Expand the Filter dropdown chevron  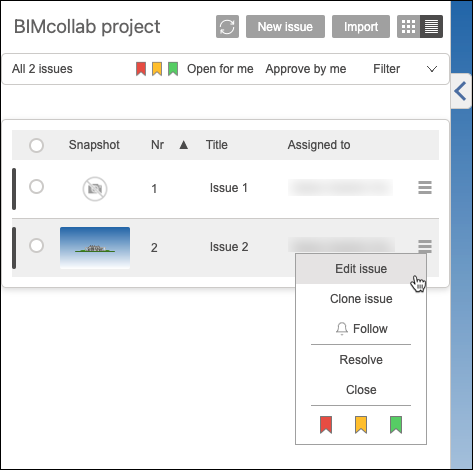click(x=432, y=69)
